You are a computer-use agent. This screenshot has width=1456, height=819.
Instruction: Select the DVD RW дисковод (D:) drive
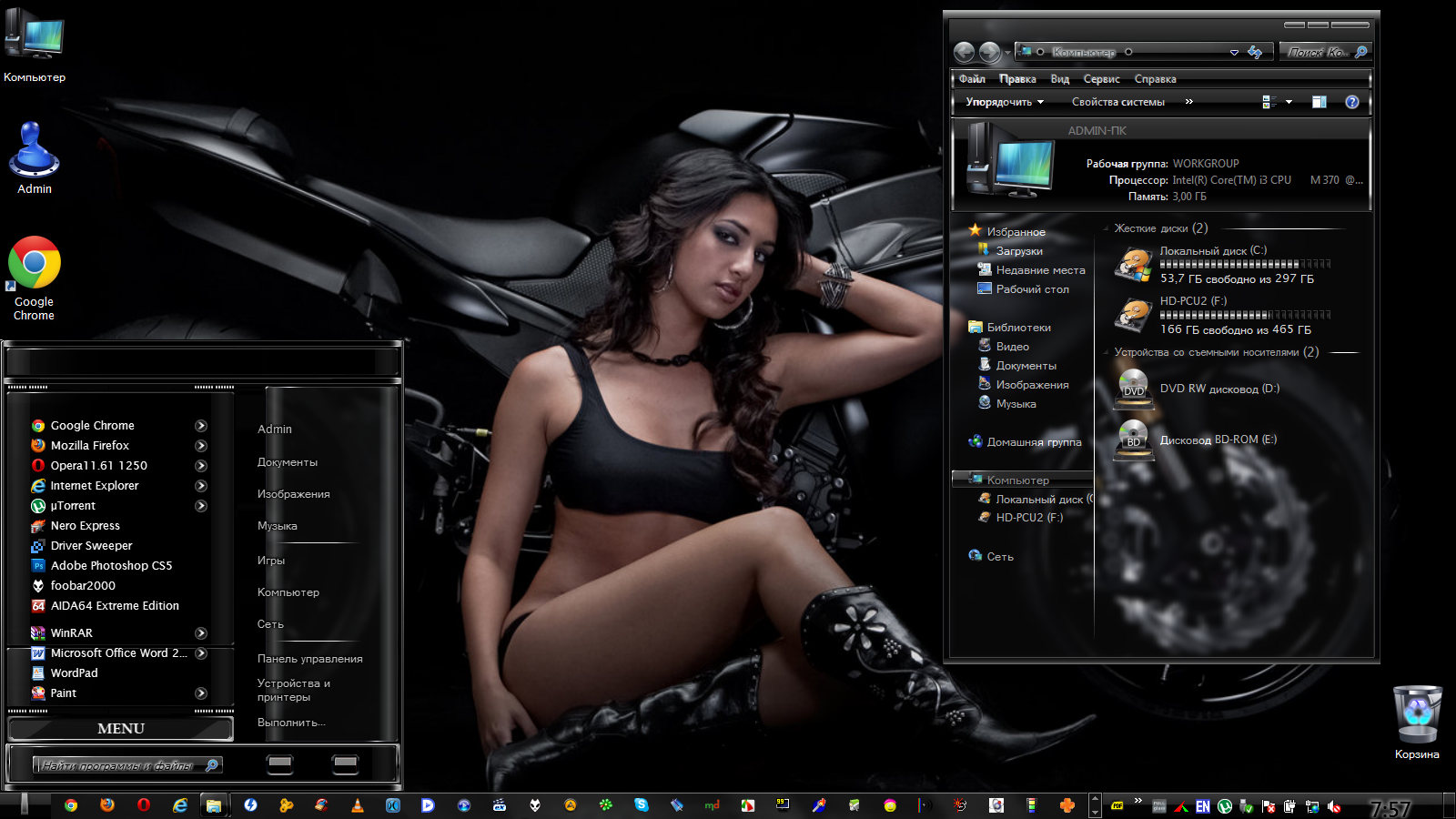[1218, 389]
